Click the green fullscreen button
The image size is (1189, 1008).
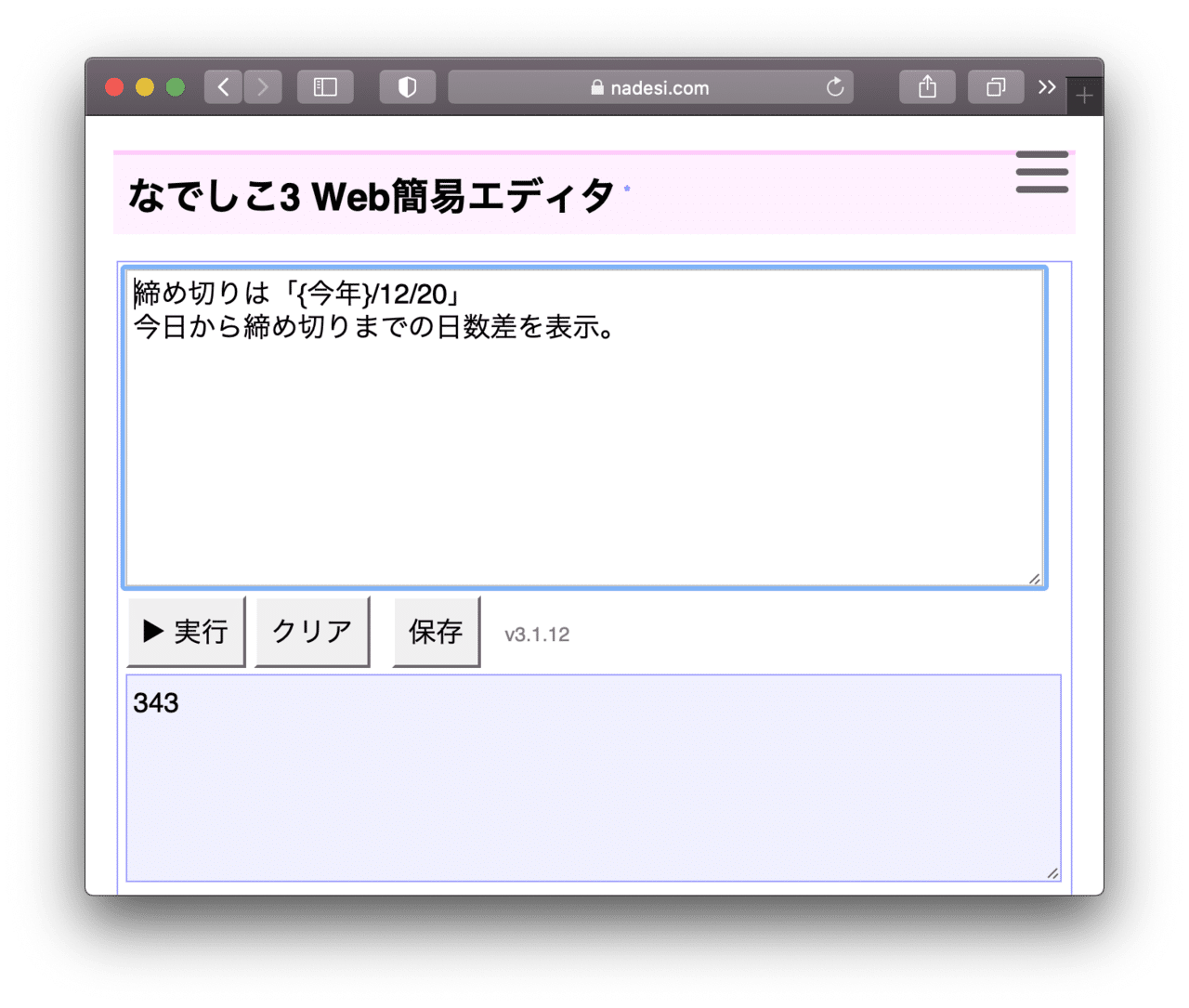click(176, 87)
